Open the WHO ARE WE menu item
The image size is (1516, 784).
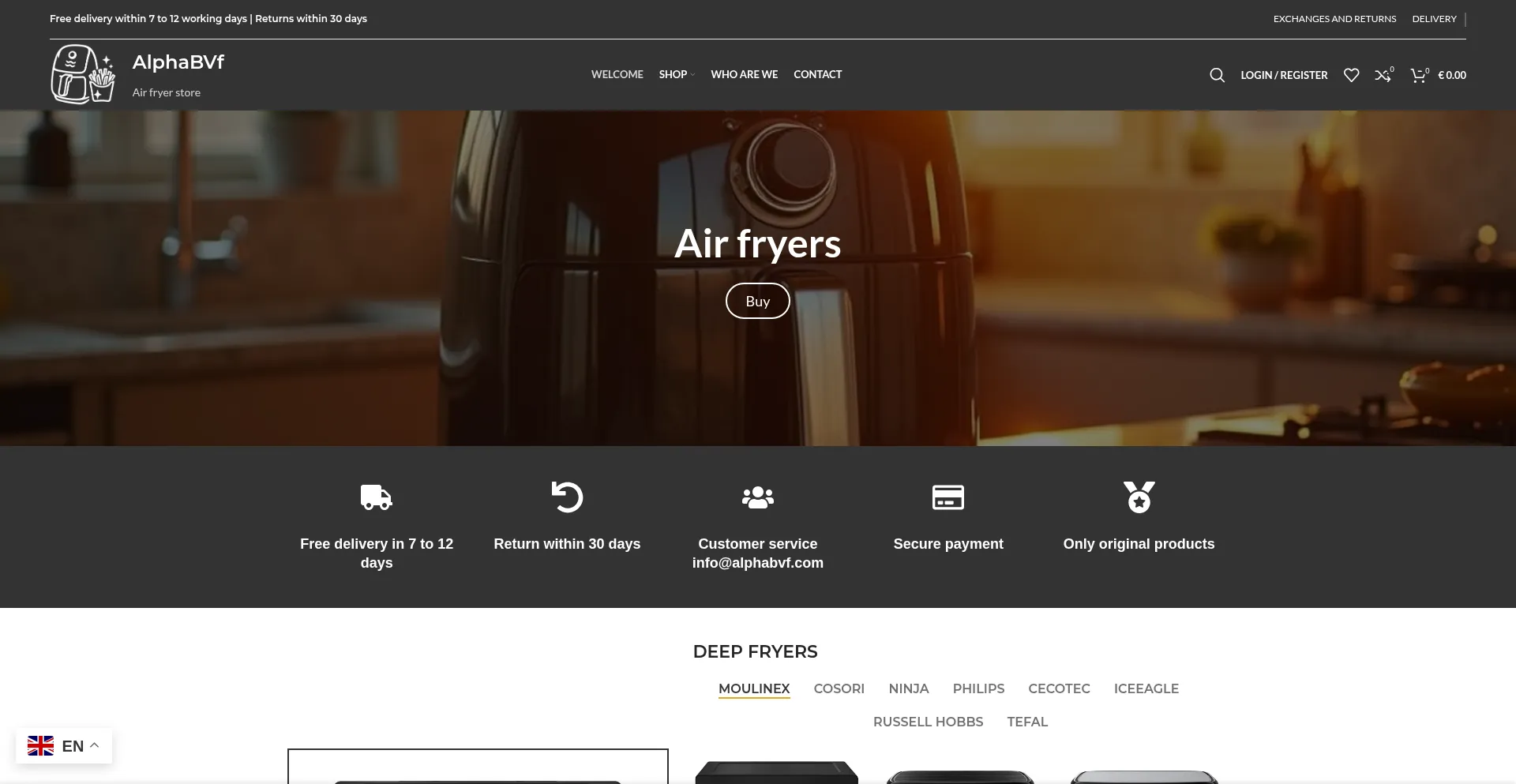(744, 74)
